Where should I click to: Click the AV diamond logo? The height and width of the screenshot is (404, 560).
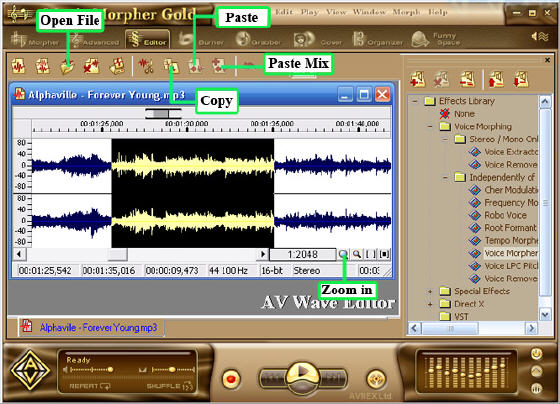[x=30, y=370]
